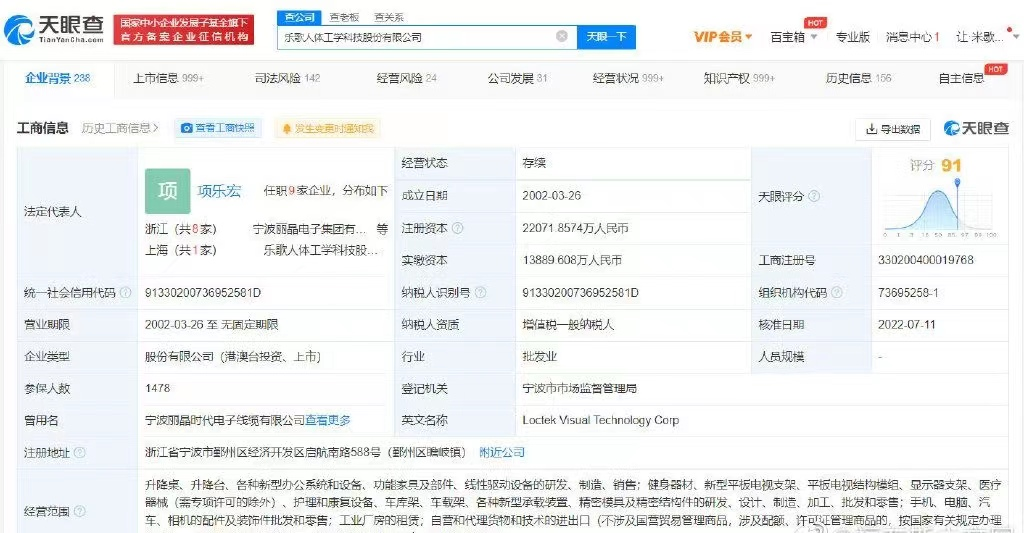Select the 查老板 search tab
The image size is (1024, 533).
[344, 17]
